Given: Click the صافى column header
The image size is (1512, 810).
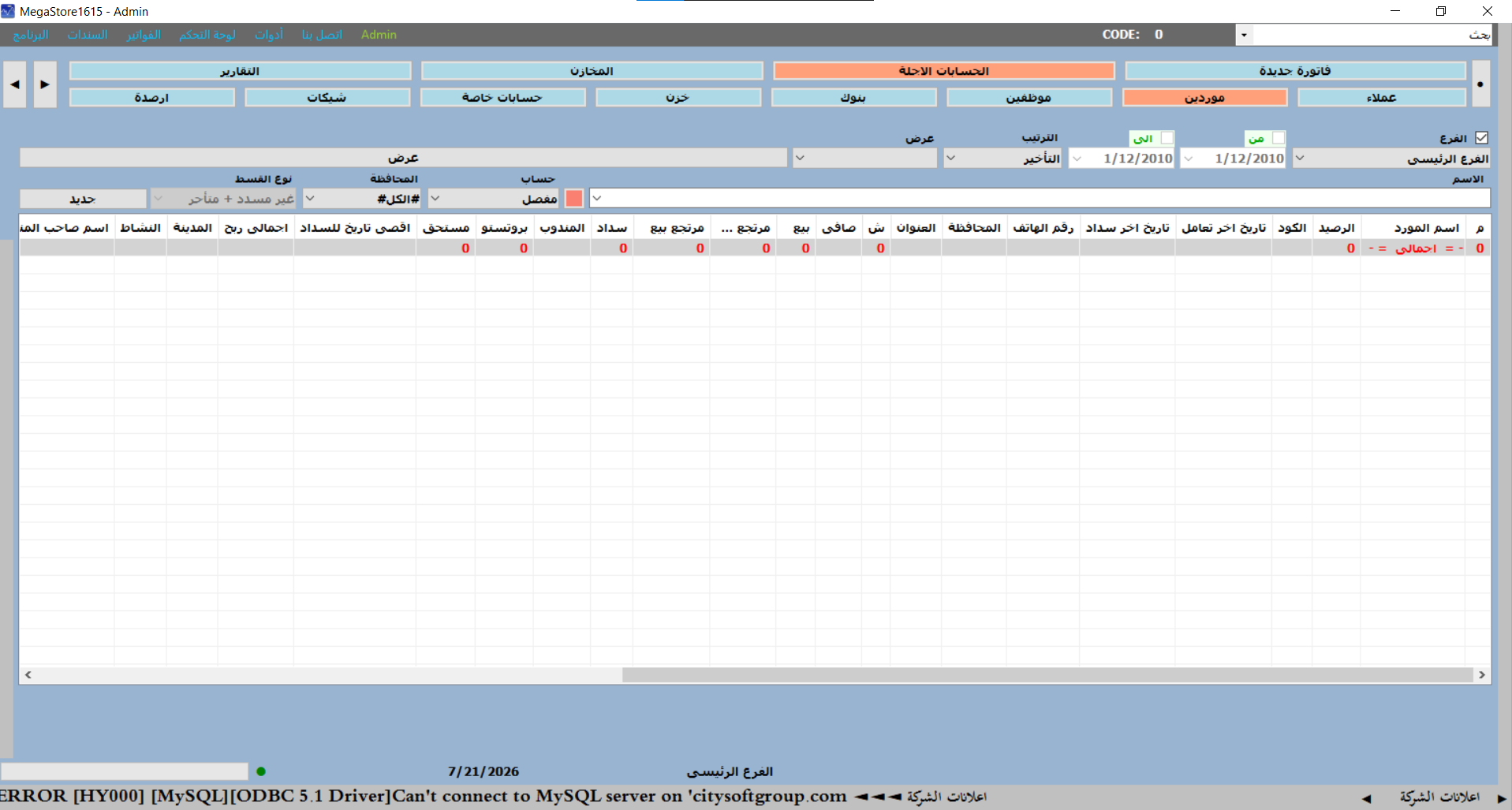Looking at the screenshot, I should click(x=838, y=228).
